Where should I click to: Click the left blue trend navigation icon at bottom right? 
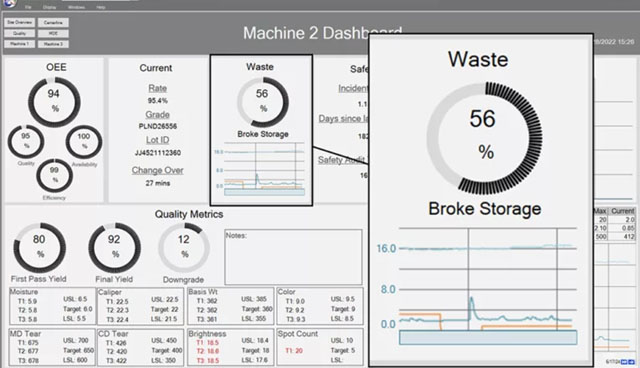[x=624, y=362]
